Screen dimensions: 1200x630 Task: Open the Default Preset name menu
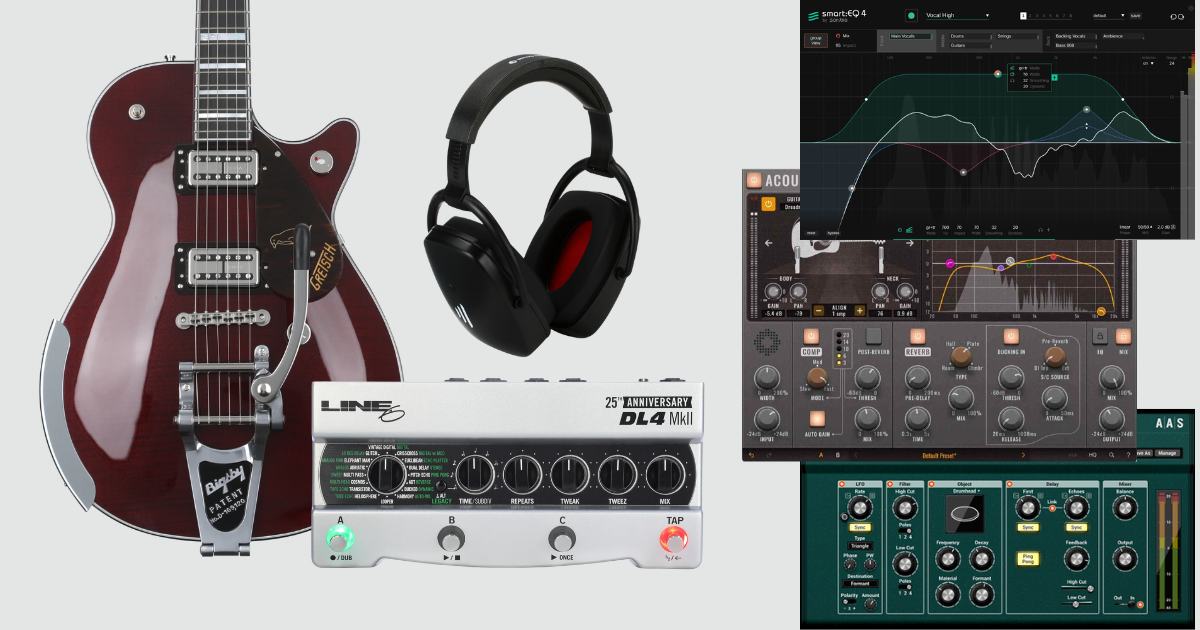click(x=939, y=455)
